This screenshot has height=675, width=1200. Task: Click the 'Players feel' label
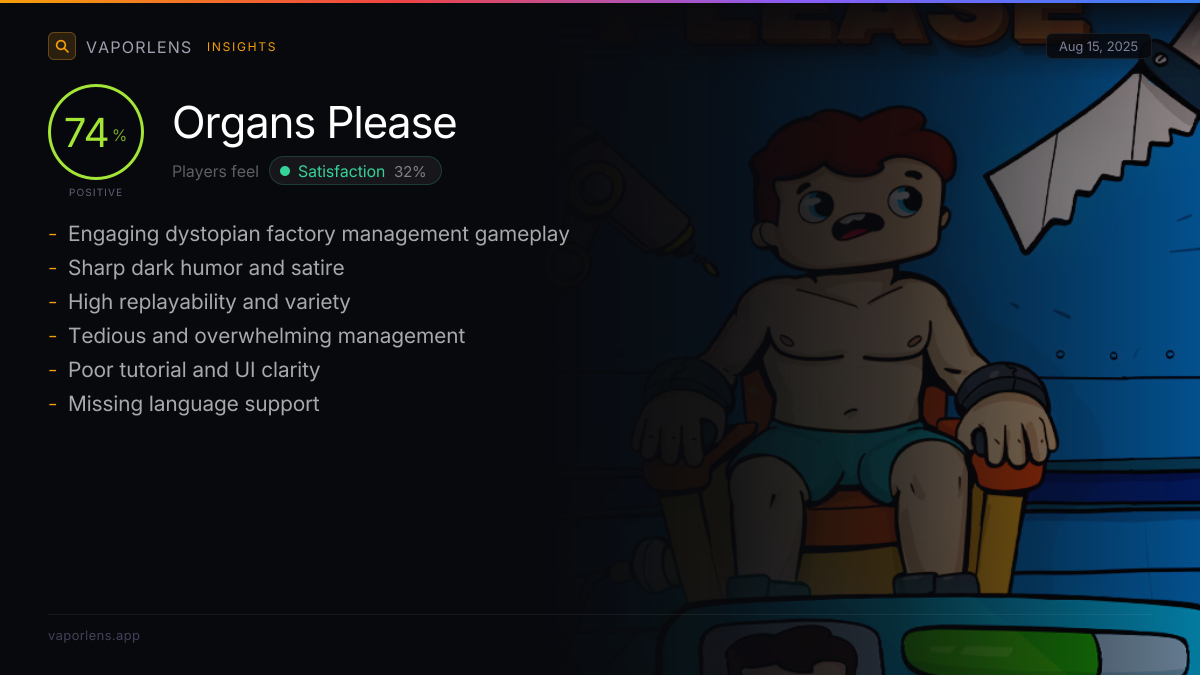tap(215, 171)
